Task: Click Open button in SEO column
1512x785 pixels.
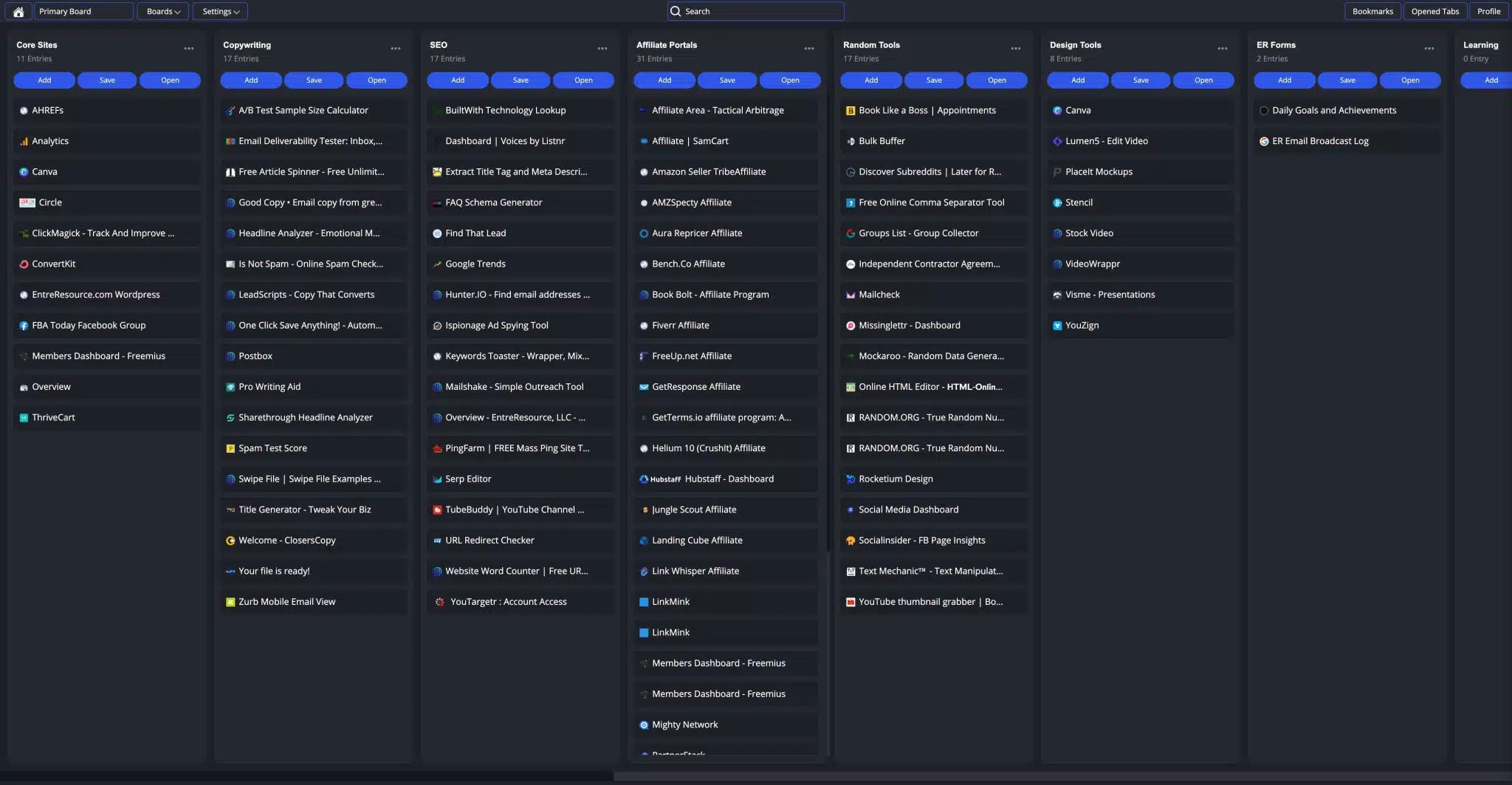Action: pos(583,80)
